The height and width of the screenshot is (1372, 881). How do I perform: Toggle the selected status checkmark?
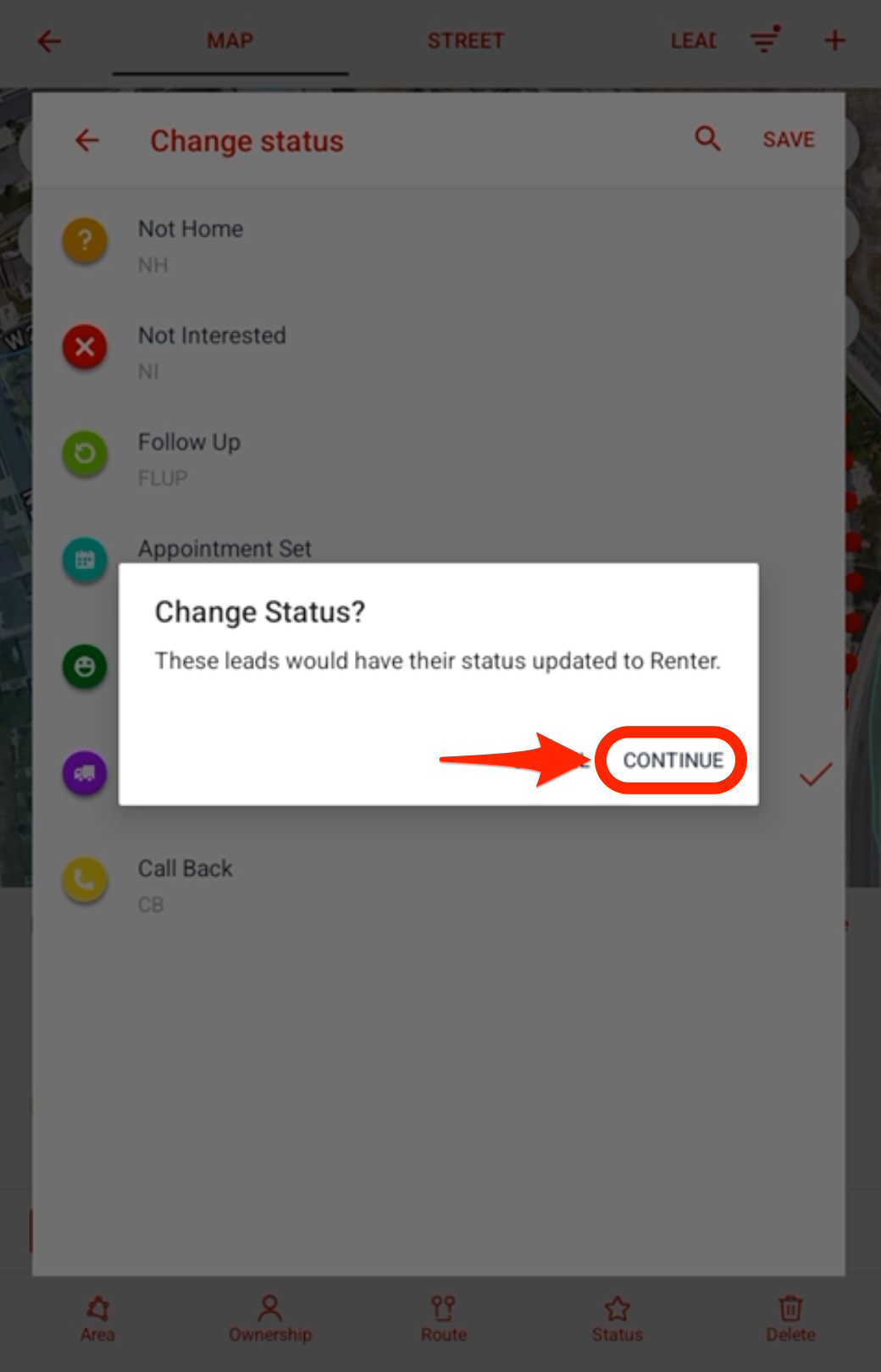[816, 773]
